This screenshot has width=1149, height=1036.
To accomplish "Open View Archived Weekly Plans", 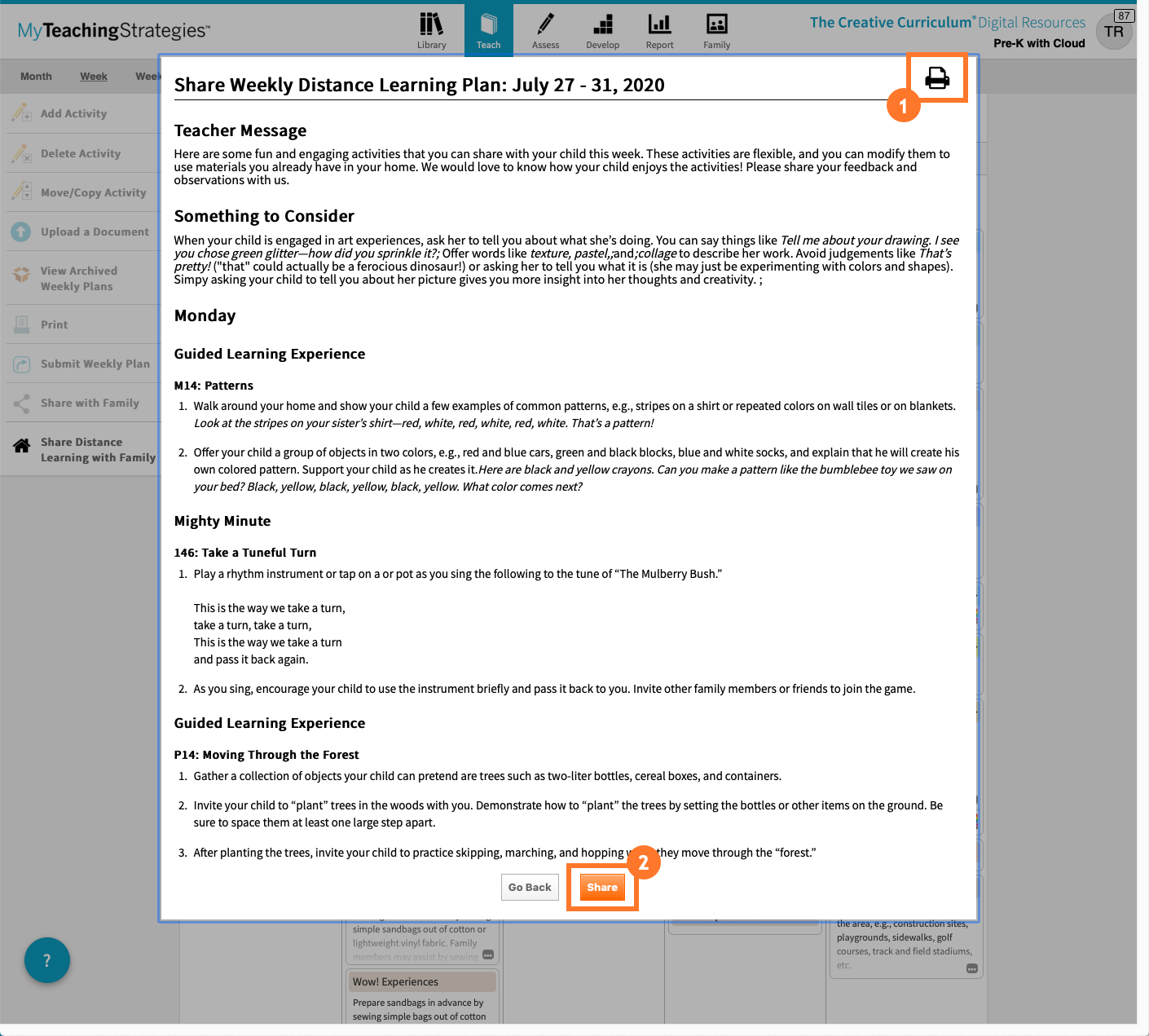I will [x=79, y=278].
